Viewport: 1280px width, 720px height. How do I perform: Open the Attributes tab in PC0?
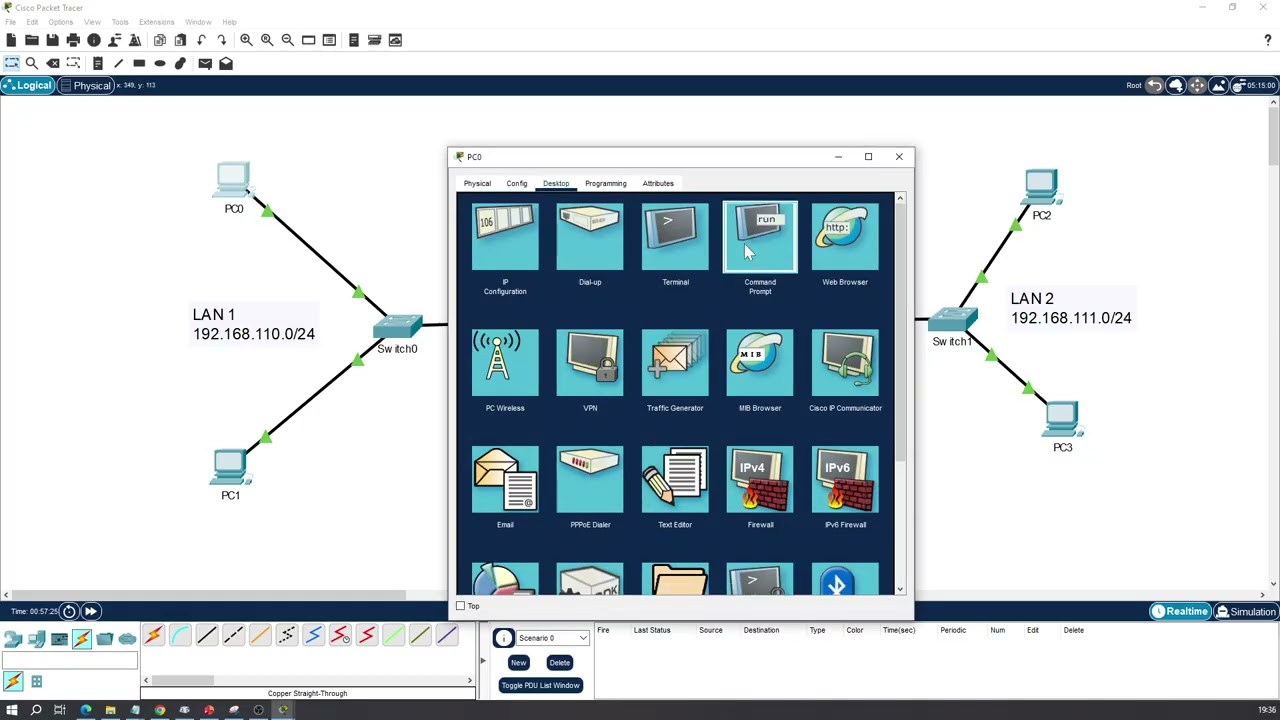[658, 183]
